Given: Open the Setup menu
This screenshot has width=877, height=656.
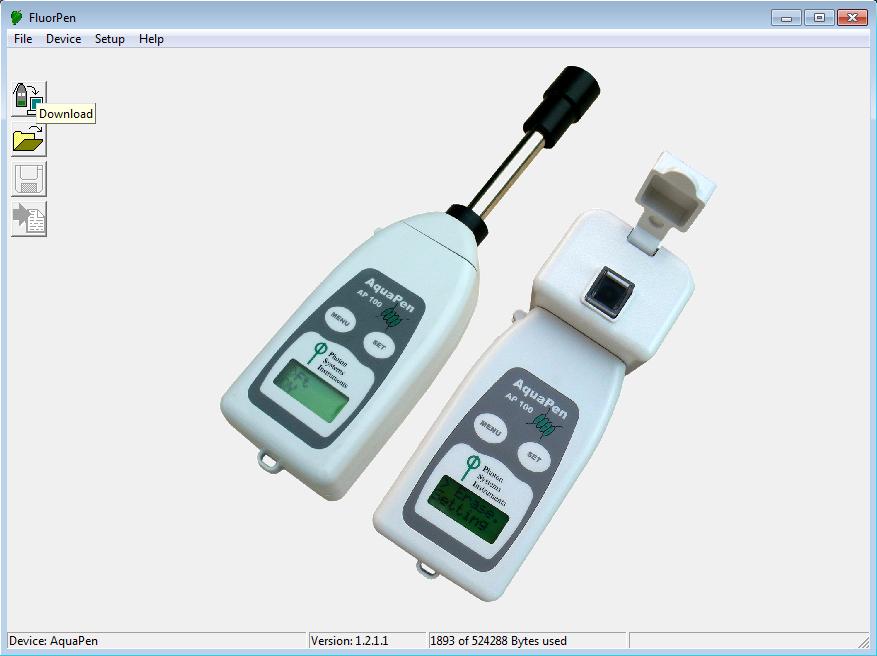Looking at the screenshot, I should click(x=110, y=39).
